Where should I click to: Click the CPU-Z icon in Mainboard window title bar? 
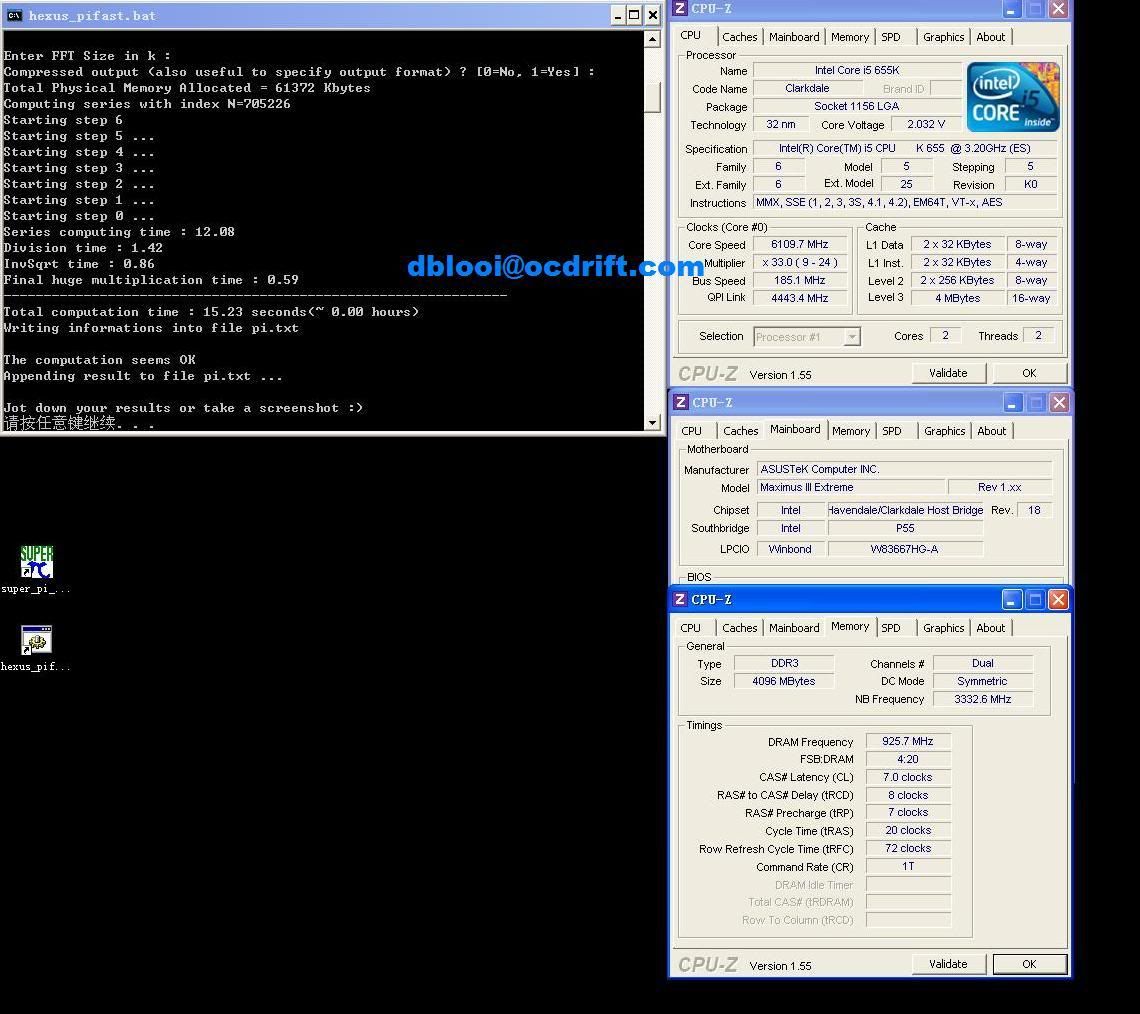coord(681,402)
